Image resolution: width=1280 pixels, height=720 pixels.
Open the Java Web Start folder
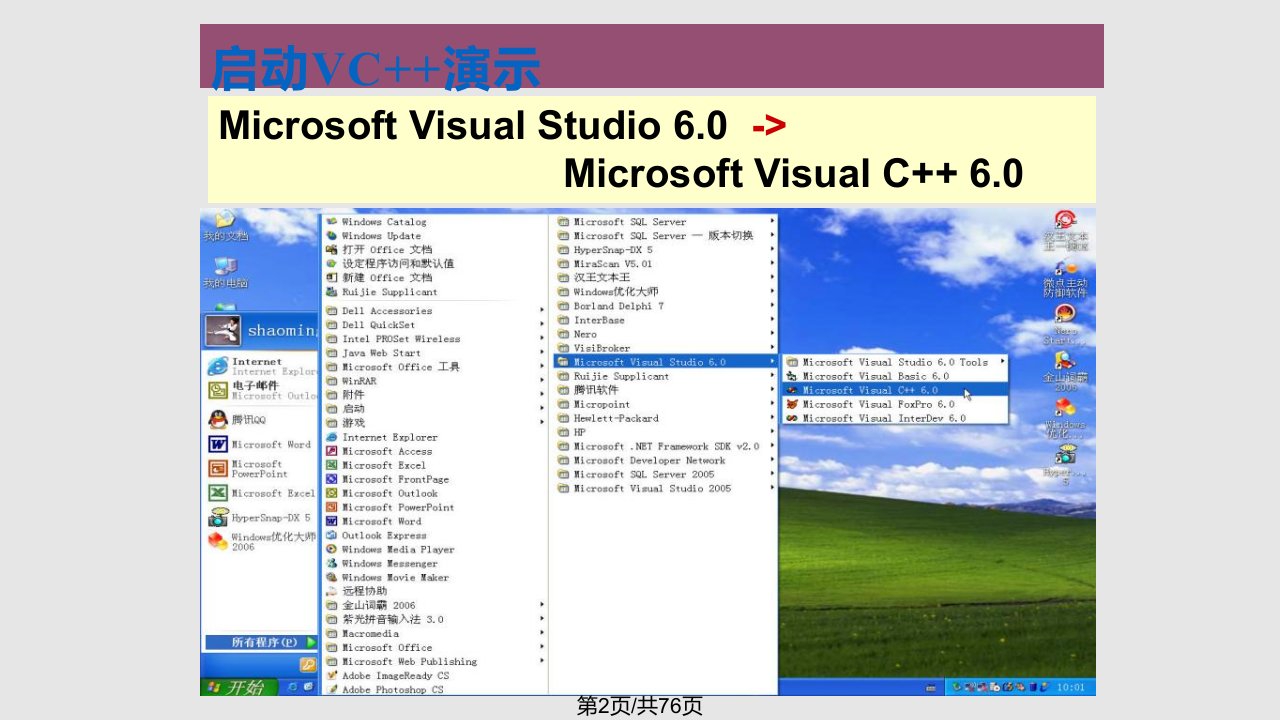436,353
